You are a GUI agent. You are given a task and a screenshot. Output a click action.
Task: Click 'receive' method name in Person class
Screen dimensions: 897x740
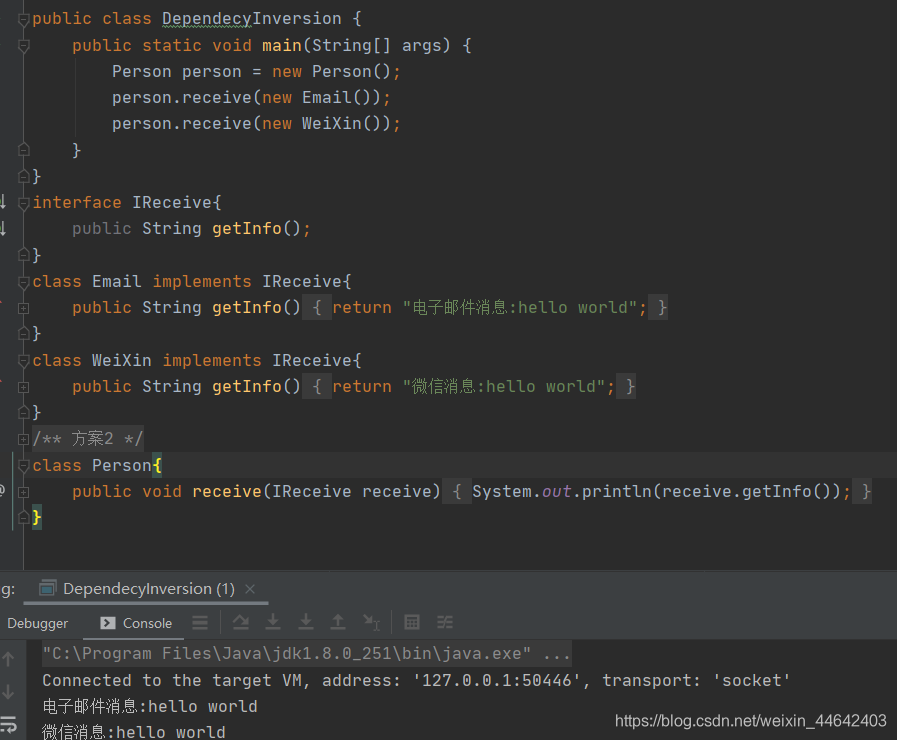[x=227, y=491]
